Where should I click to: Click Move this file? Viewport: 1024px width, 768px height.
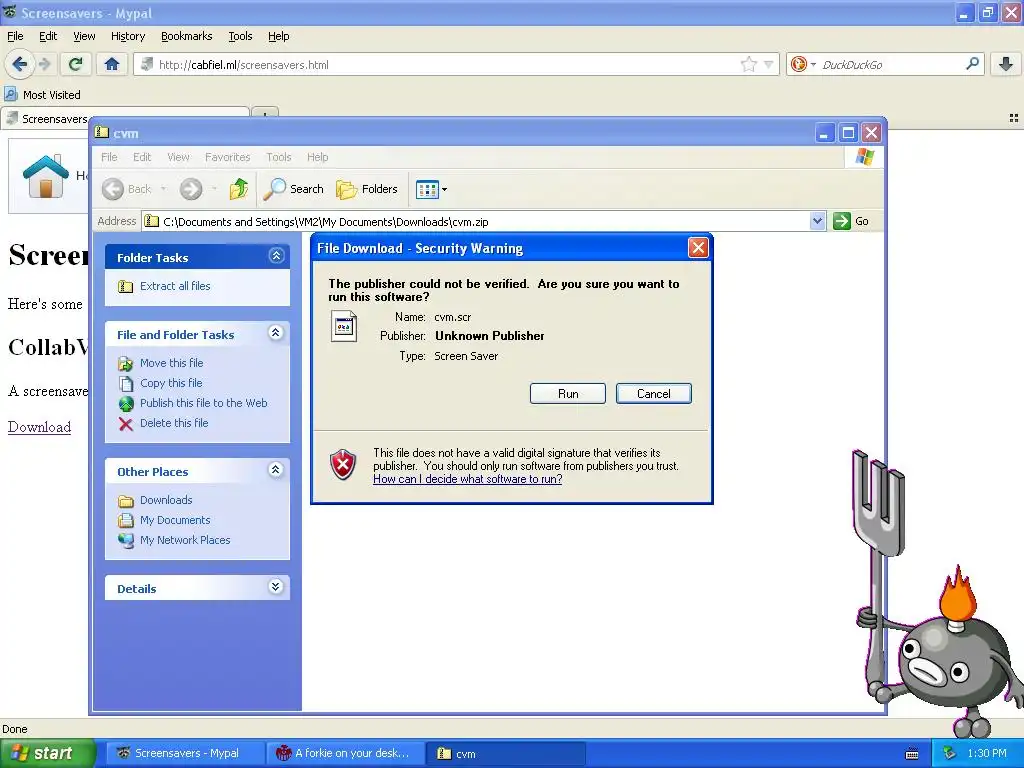click(x=171, y=363)
